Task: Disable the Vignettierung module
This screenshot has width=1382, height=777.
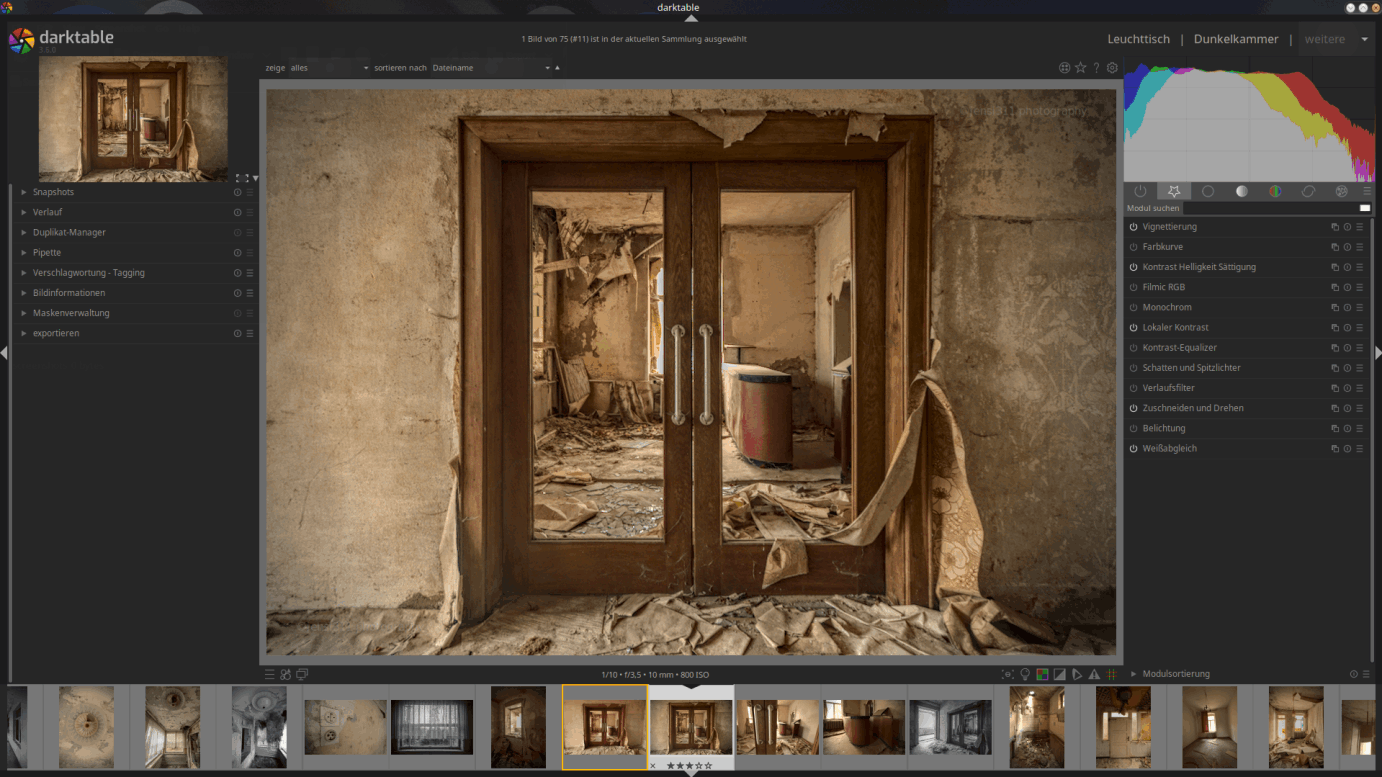Action: [1133, 227]
